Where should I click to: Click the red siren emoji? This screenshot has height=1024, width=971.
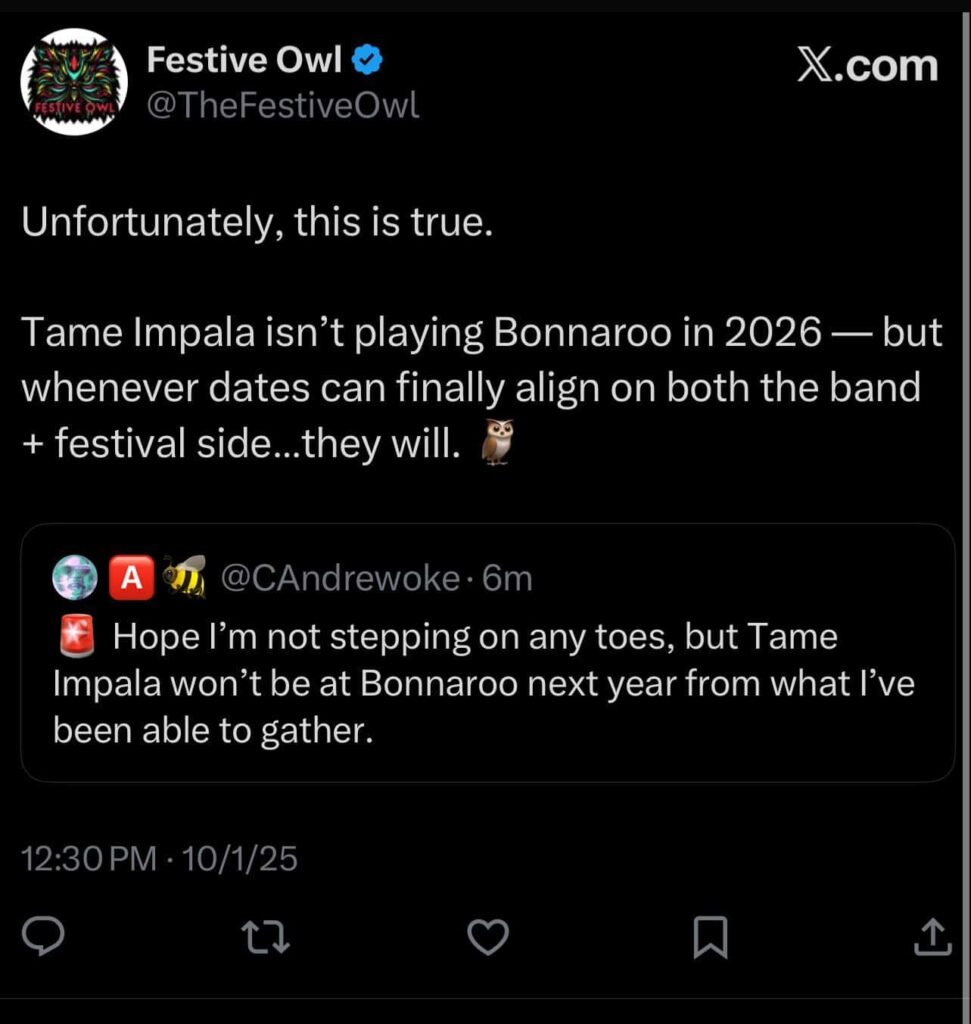pyautogui.click(x=77, y=635)
